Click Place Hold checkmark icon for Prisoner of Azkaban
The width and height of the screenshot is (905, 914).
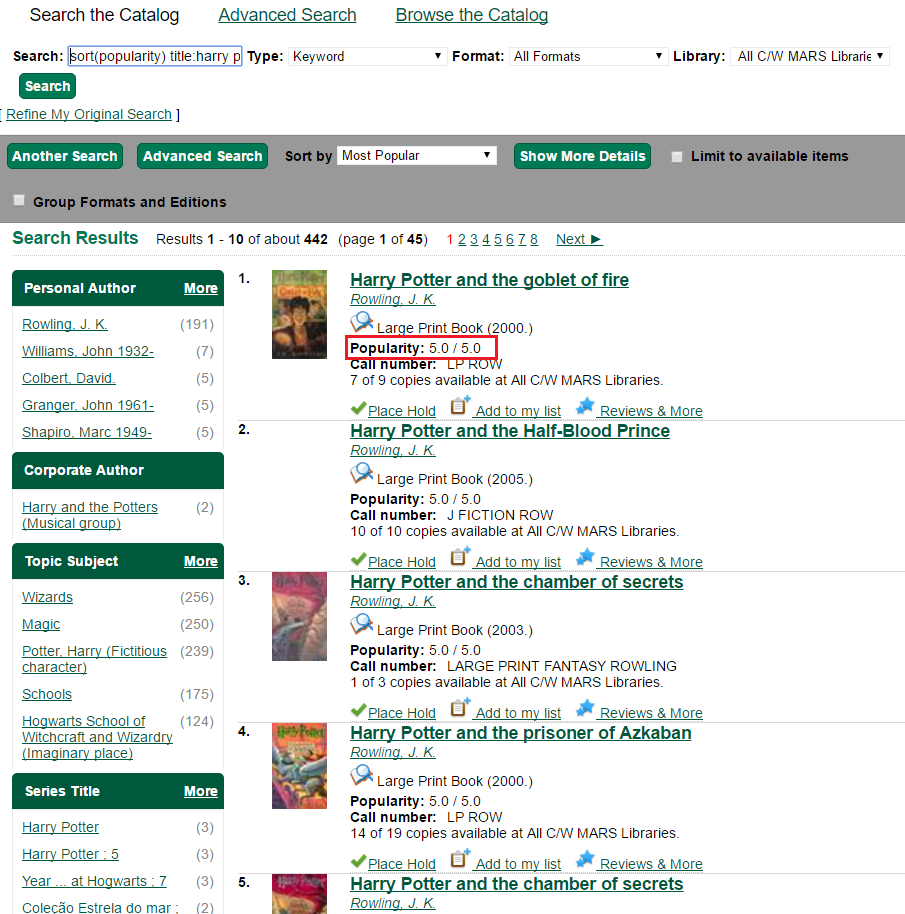[x=358, y=862]
